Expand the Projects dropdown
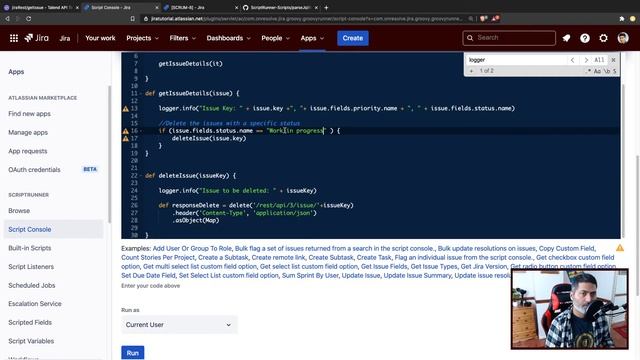 point(142,38)
